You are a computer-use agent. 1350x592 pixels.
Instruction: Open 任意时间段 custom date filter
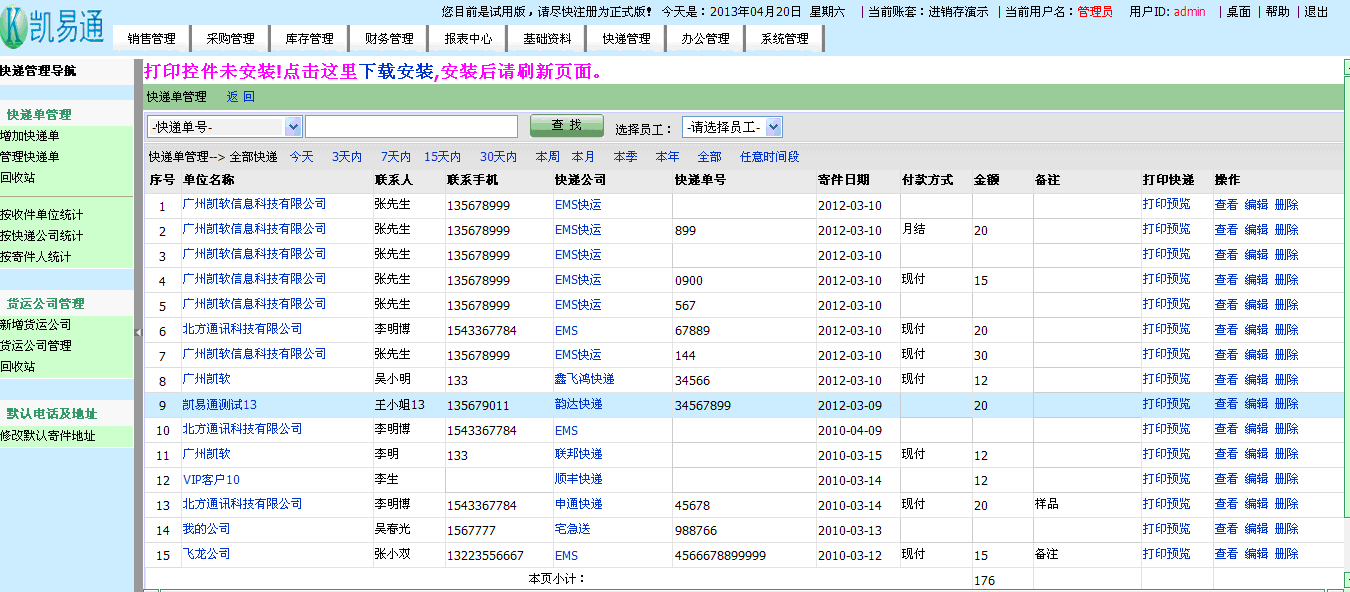(769, 157)
